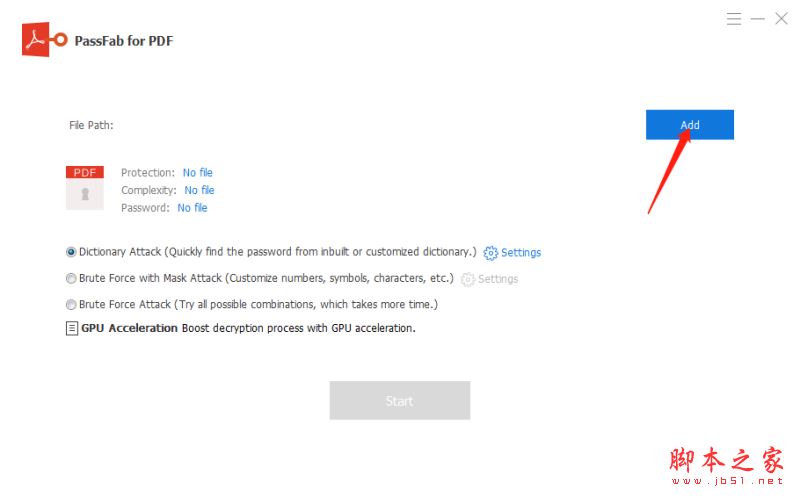Viewport: 800px width, 497px height.
Task: Click the gear icon beside Dictionary Attack
Action: coord(490,253)
